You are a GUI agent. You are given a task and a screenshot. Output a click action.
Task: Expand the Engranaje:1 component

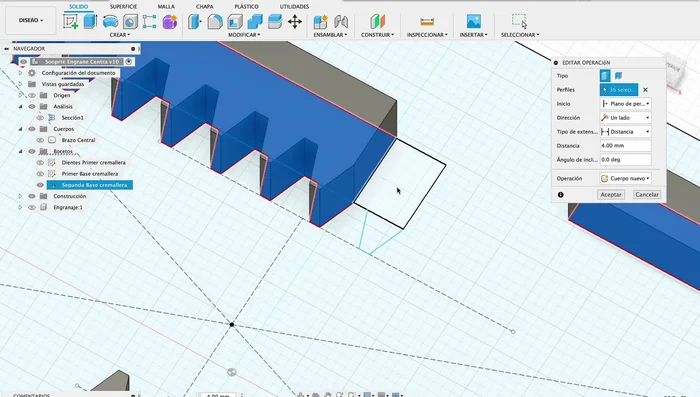[x=20, y=207]
